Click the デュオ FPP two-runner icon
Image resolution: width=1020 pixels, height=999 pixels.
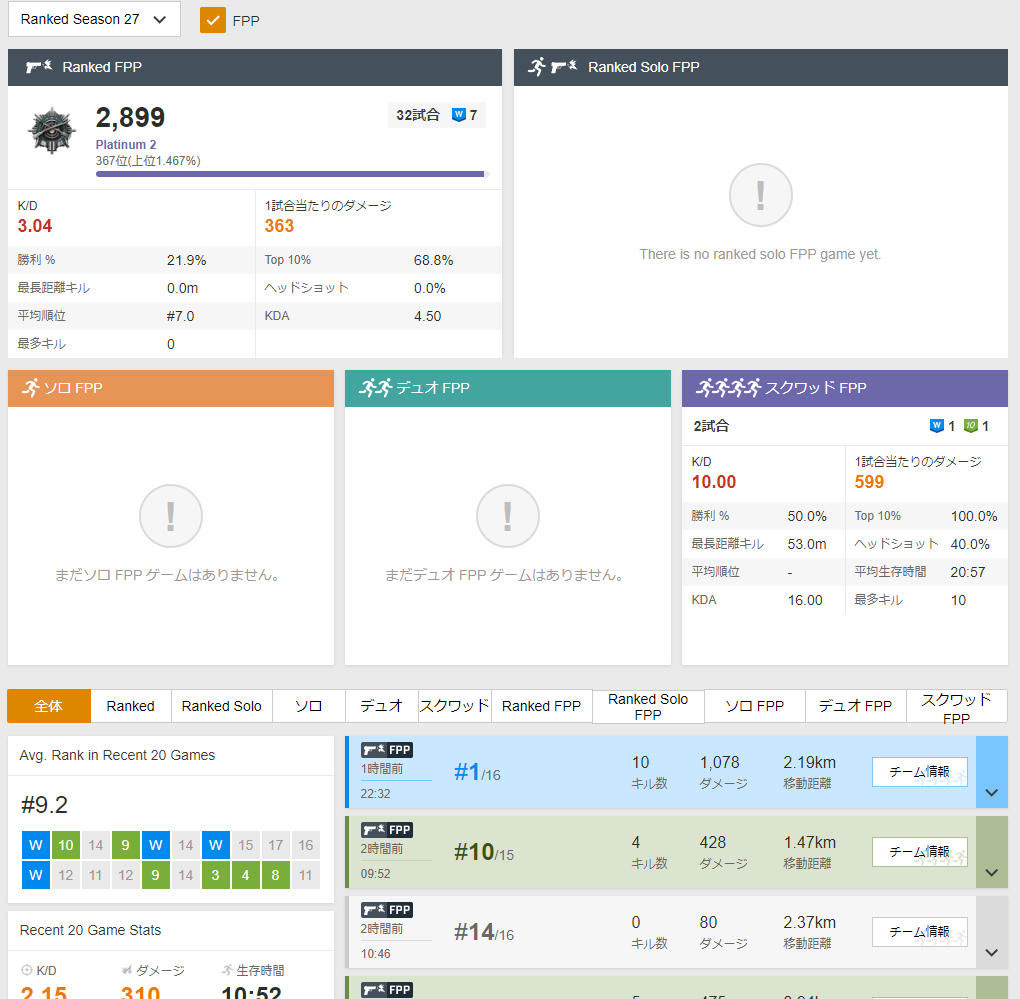coord(376,388)
